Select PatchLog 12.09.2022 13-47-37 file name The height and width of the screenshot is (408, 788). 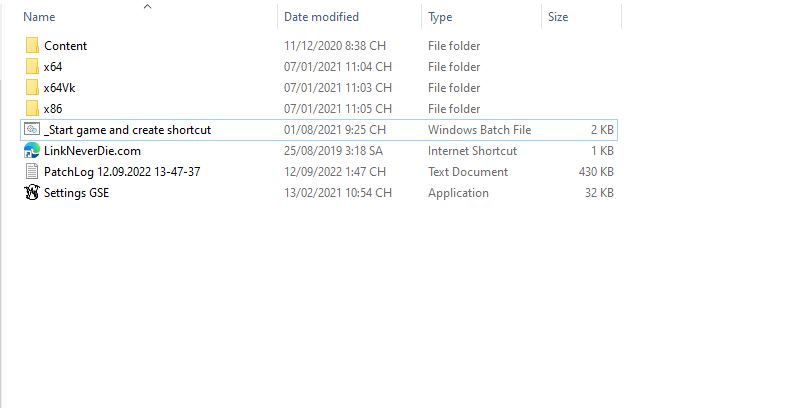click(122, 172)
